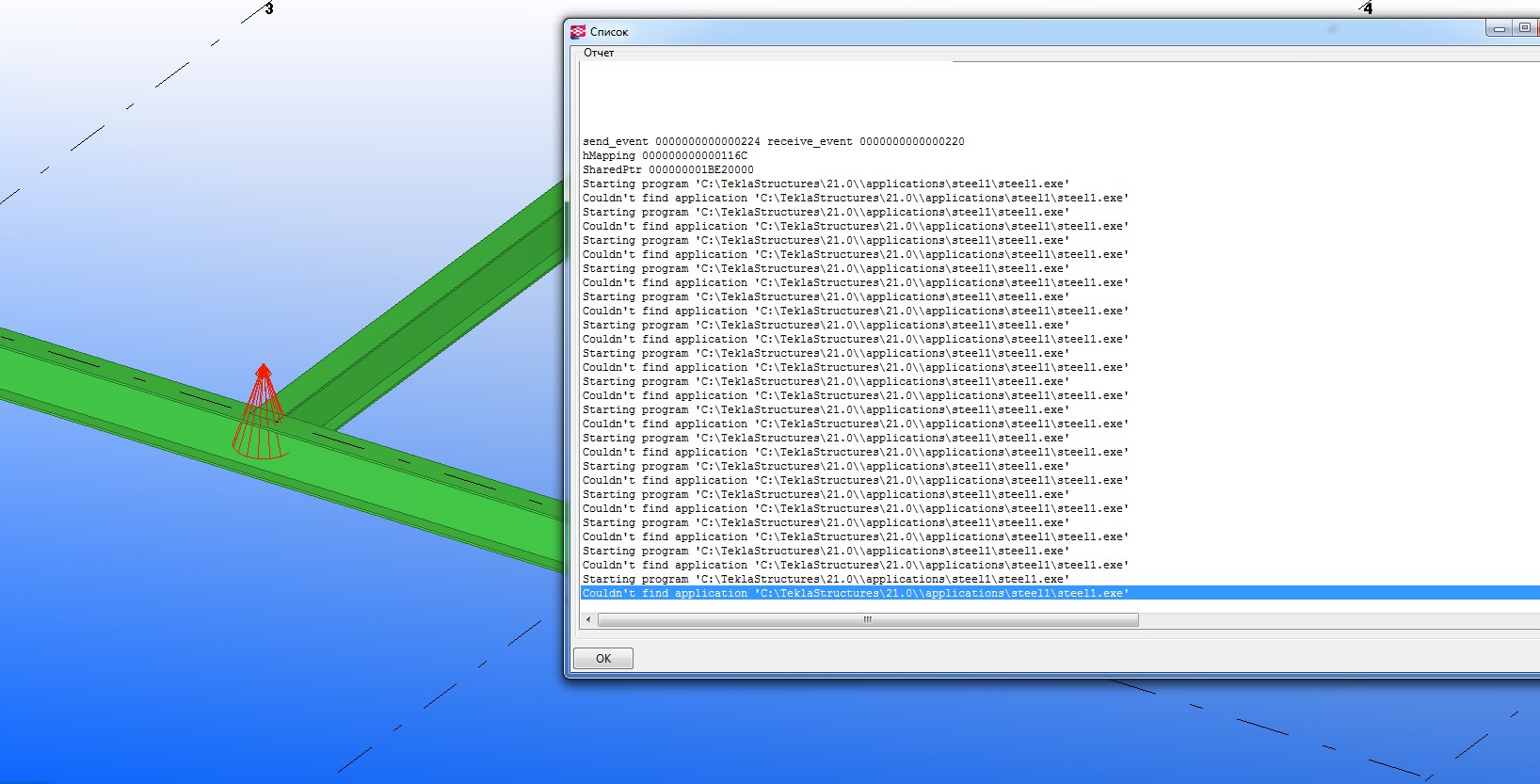This screenshot has width=1540, height=784.
Task: Select the last "Starting program" log line
Action: click(x=825, y=580)
